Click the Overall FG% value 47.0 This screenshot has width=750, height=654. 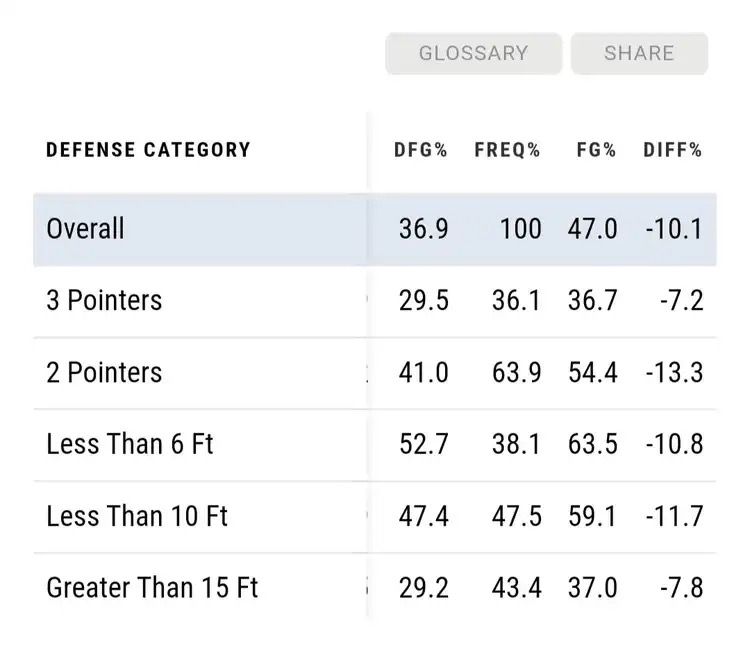click(x=595, y=229)
